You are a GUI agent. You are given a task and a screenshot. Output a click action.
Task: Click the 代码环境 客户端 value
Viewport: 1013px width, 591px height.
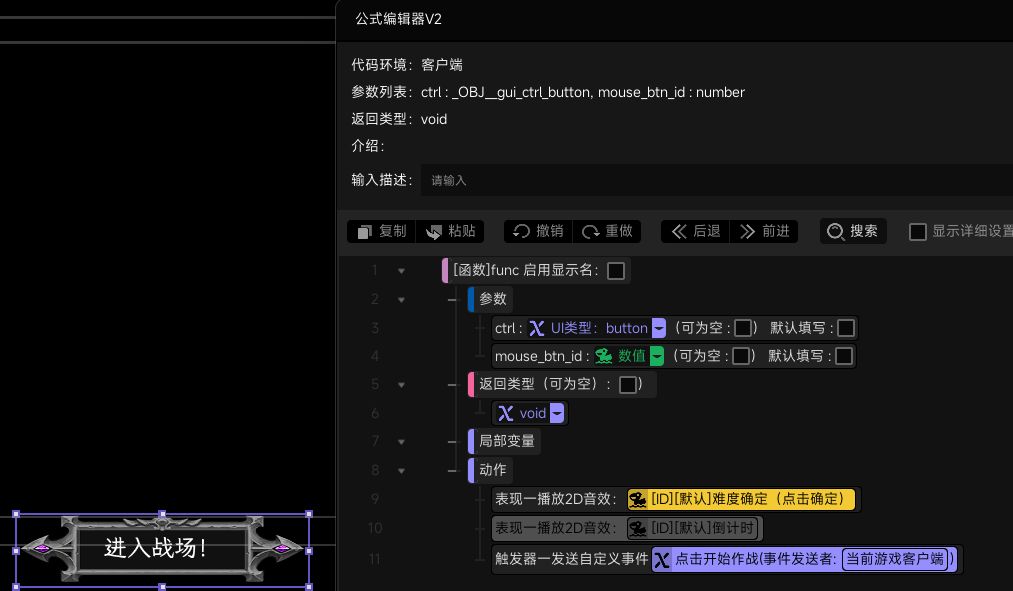pos(442,65)
